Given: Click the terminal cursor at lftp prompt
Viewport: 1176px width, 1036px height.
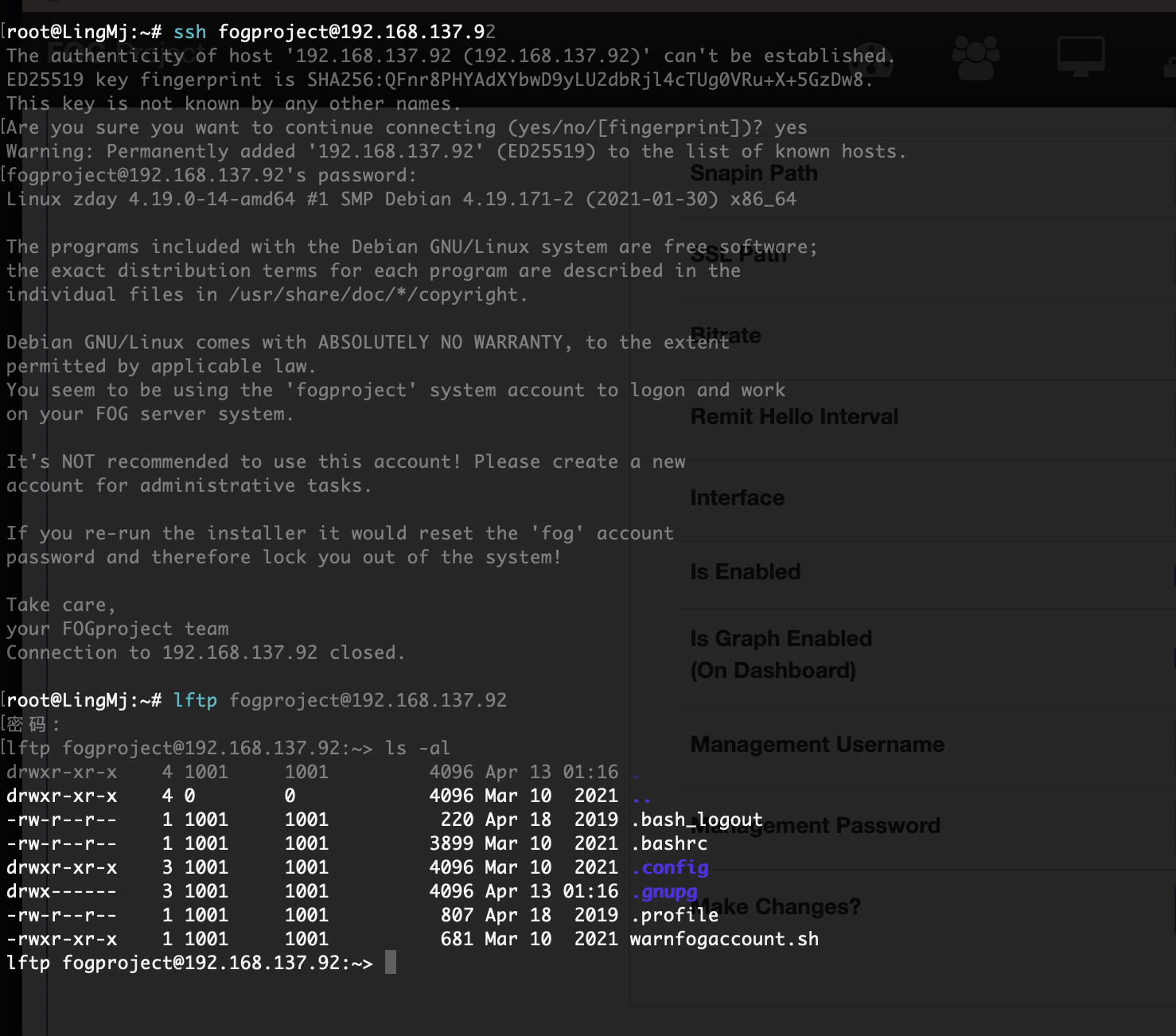Looking at the screenshot, I should tap(390, 963).
